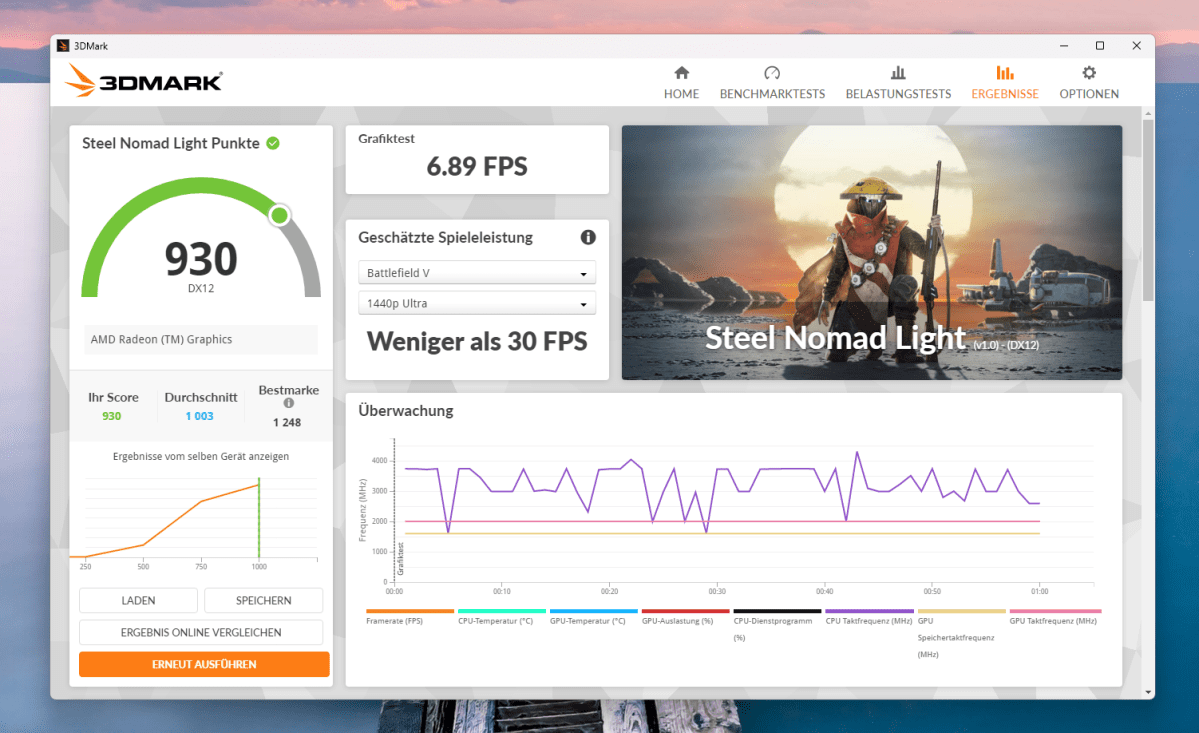Screen dimensions: 1199x733
Task: Click ERGEBNIS ONLINE VERGLEICHEN button
Action: point(201,633)
